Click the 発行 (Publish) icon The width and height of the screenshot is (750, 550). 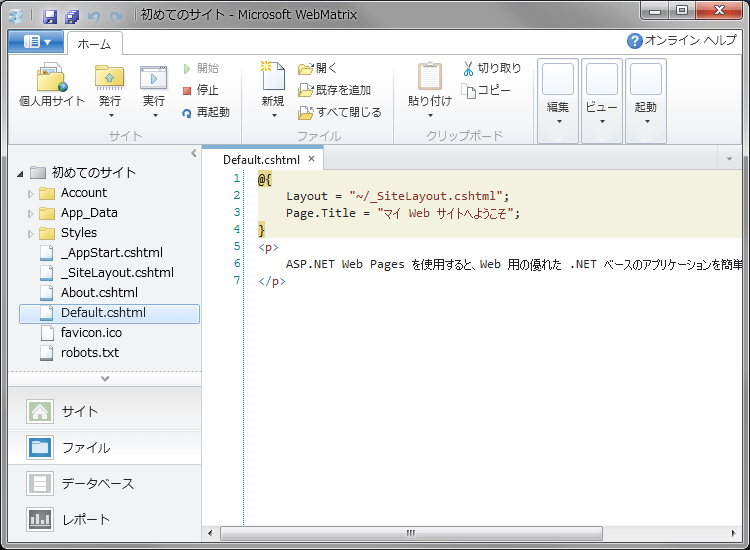point(110,78)
